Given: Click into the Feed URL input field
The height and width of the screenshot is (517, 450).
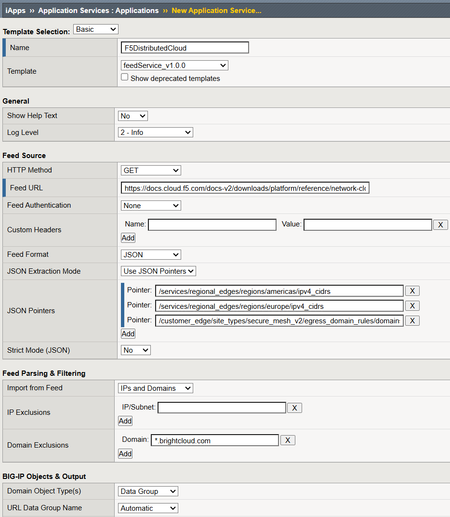Looking at the screenshot, I should point(245,188).
